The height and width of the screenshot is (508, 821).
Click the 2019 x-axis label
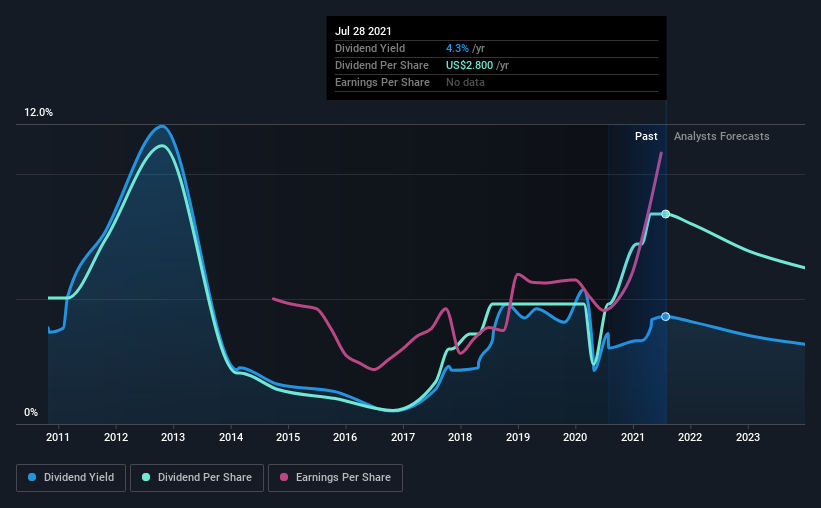pyautogui.click(x=518, y=437)
